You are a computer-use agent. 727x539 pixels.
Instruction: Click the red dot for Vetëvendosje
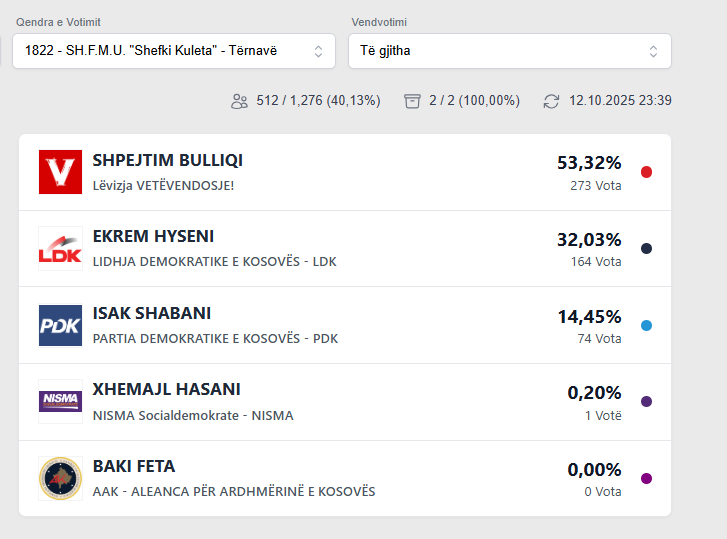[646, 172]
